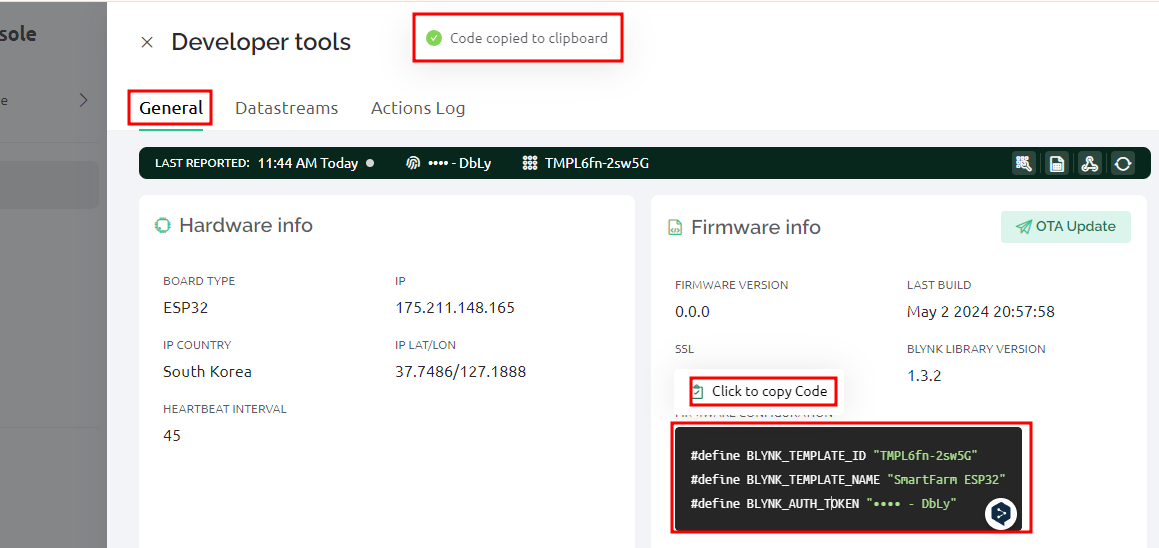Viewport: 1159px width, 548px height.
Task: Close the Developer tools panel
Action: click(x=147, y=42)
